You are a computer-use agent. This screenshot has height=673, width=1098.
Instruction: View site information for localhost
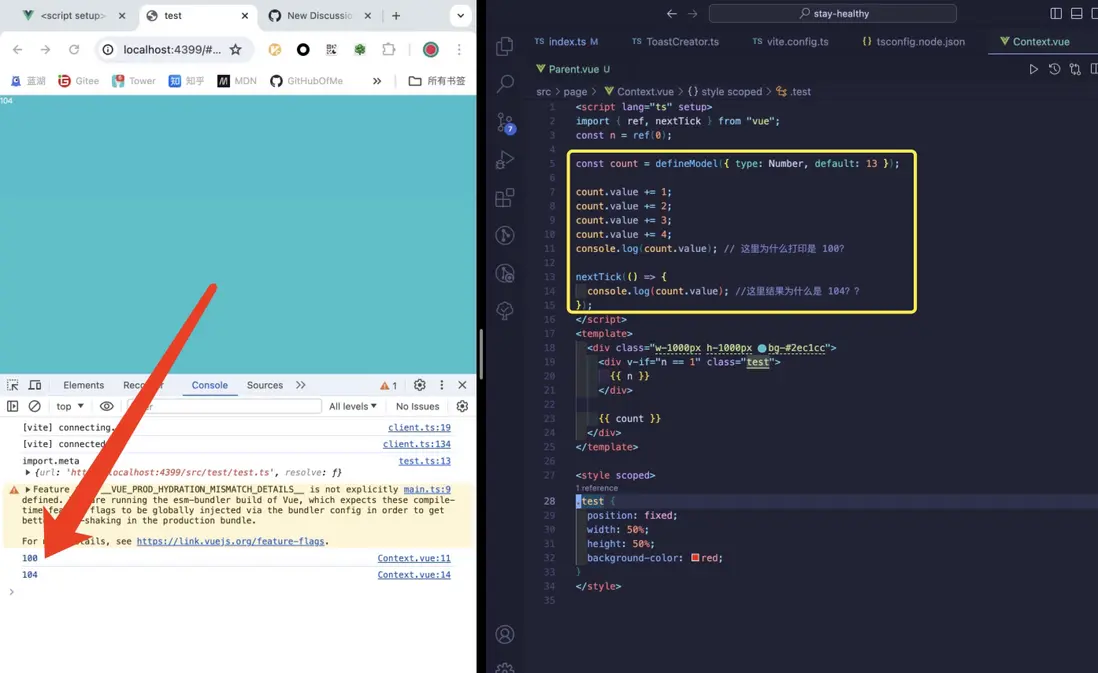point(108,50)
